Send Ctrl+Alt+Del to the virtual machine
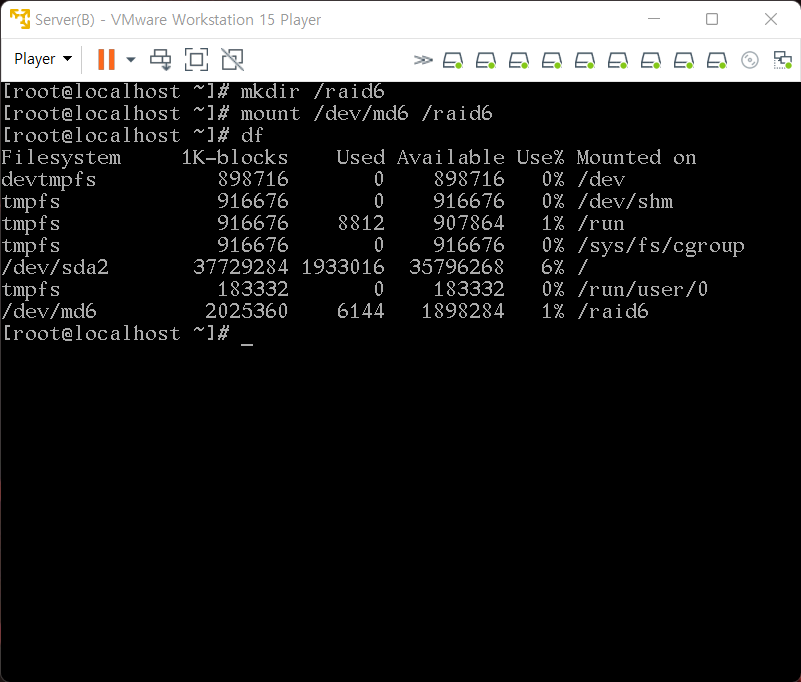 click(x=160, y=59)
